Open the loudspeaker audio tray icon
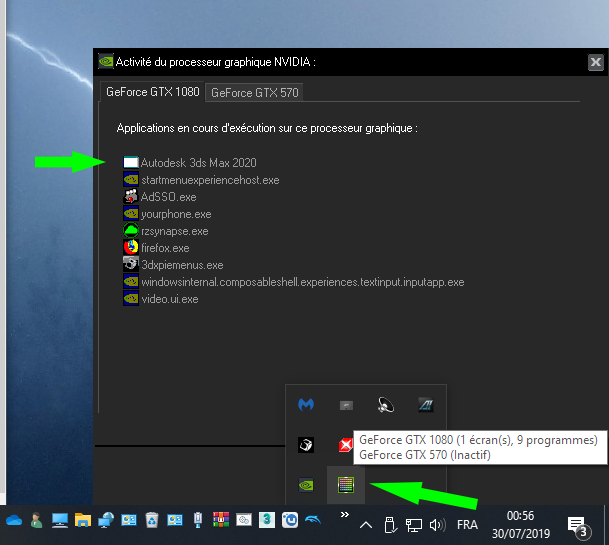The image size is (609, 545). click(x=386, y=405)
